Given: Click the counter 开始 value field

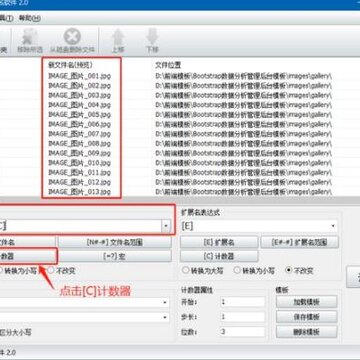Looking at the screenshot, I should tap(242, 302).
